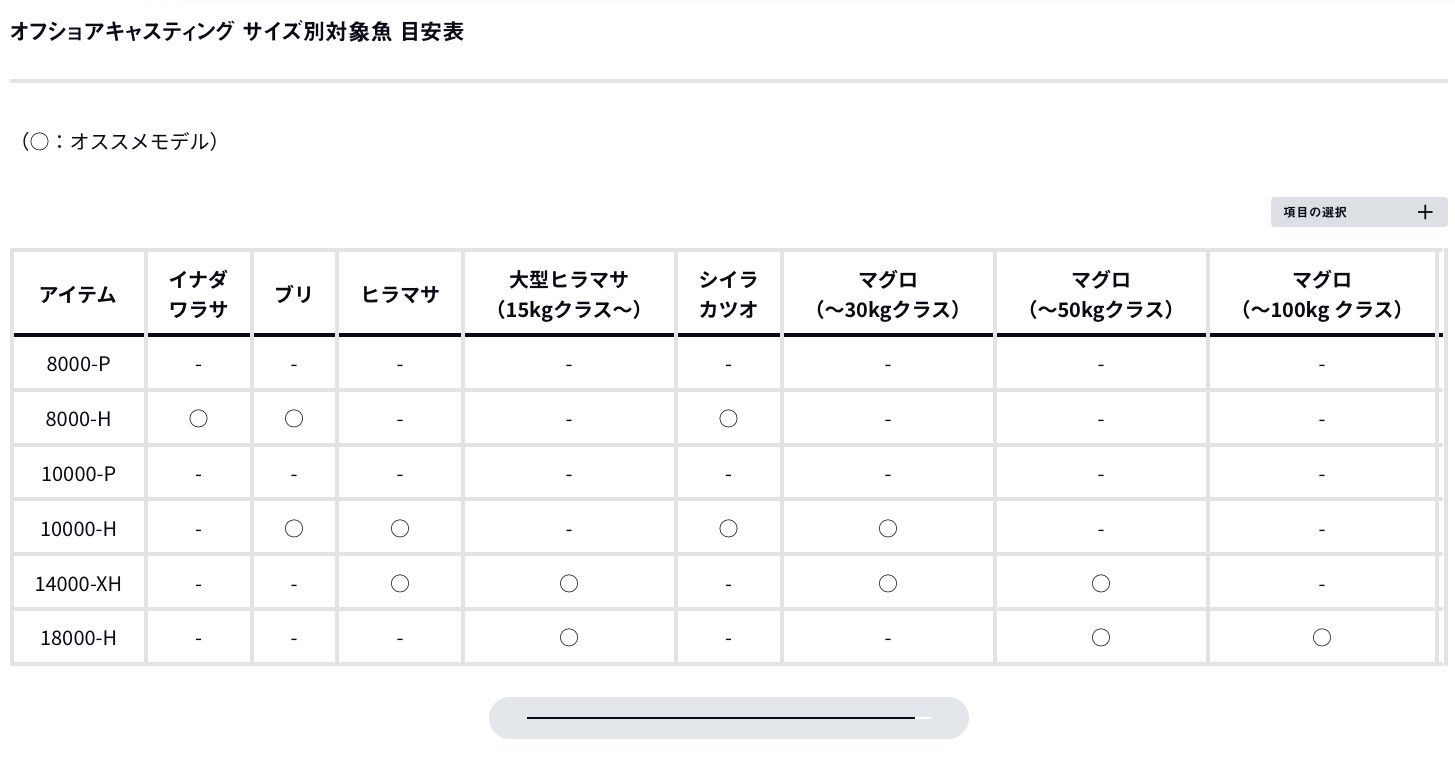Image resolution: width=1455 pixels, height=769 pixels.
Task: Click the アイテム column header
Action: click(x=78, y=294)
